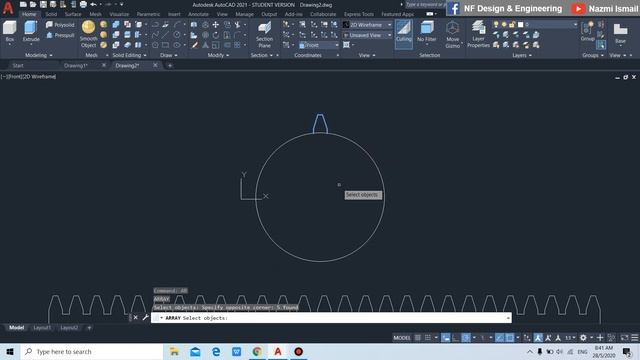Open the Annotate ribbon tab
The height and width of the screenshot is (360, 640).
pyautogui.click(x=198, y=14)
